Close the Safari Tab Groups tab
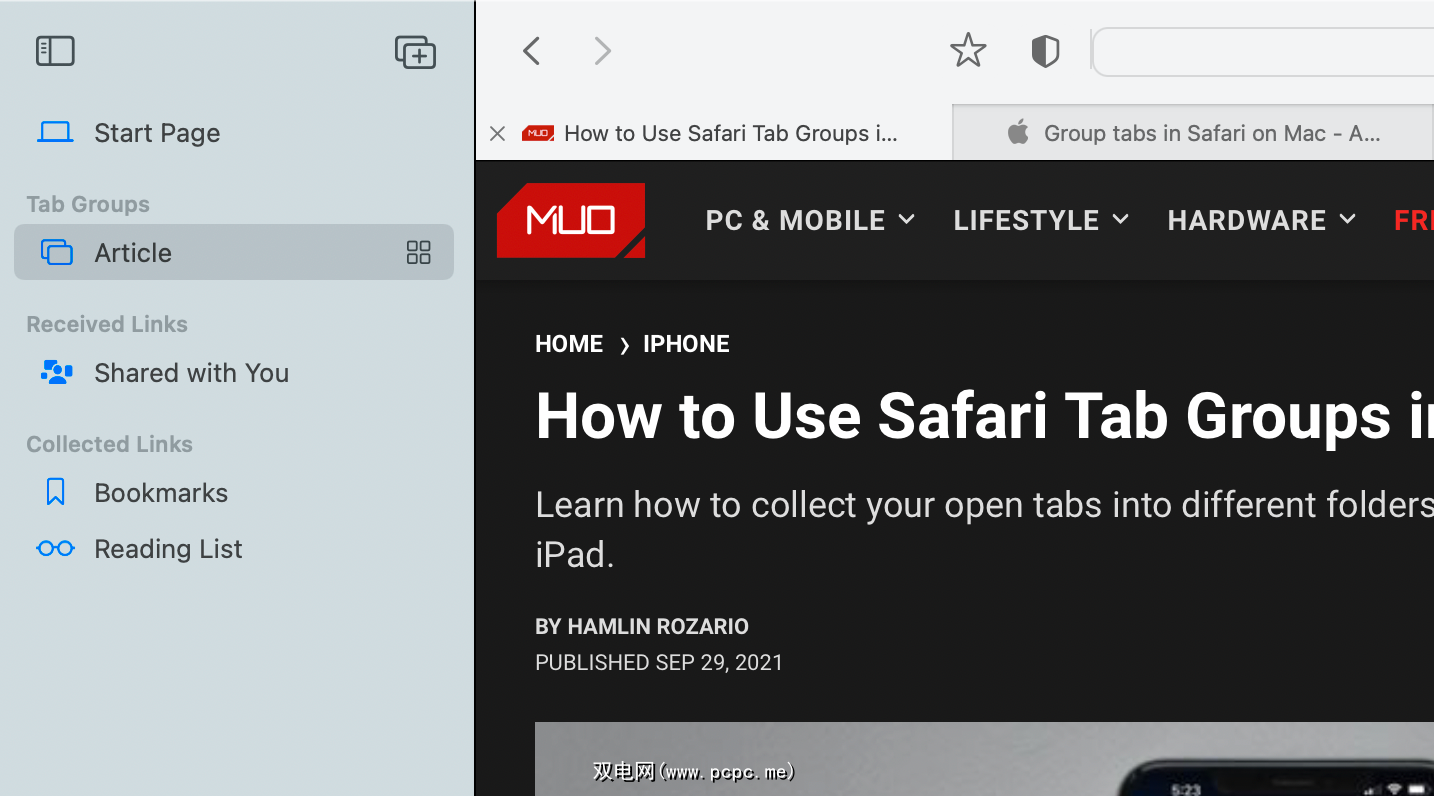 pyautogui.click(x=497, y=132)
